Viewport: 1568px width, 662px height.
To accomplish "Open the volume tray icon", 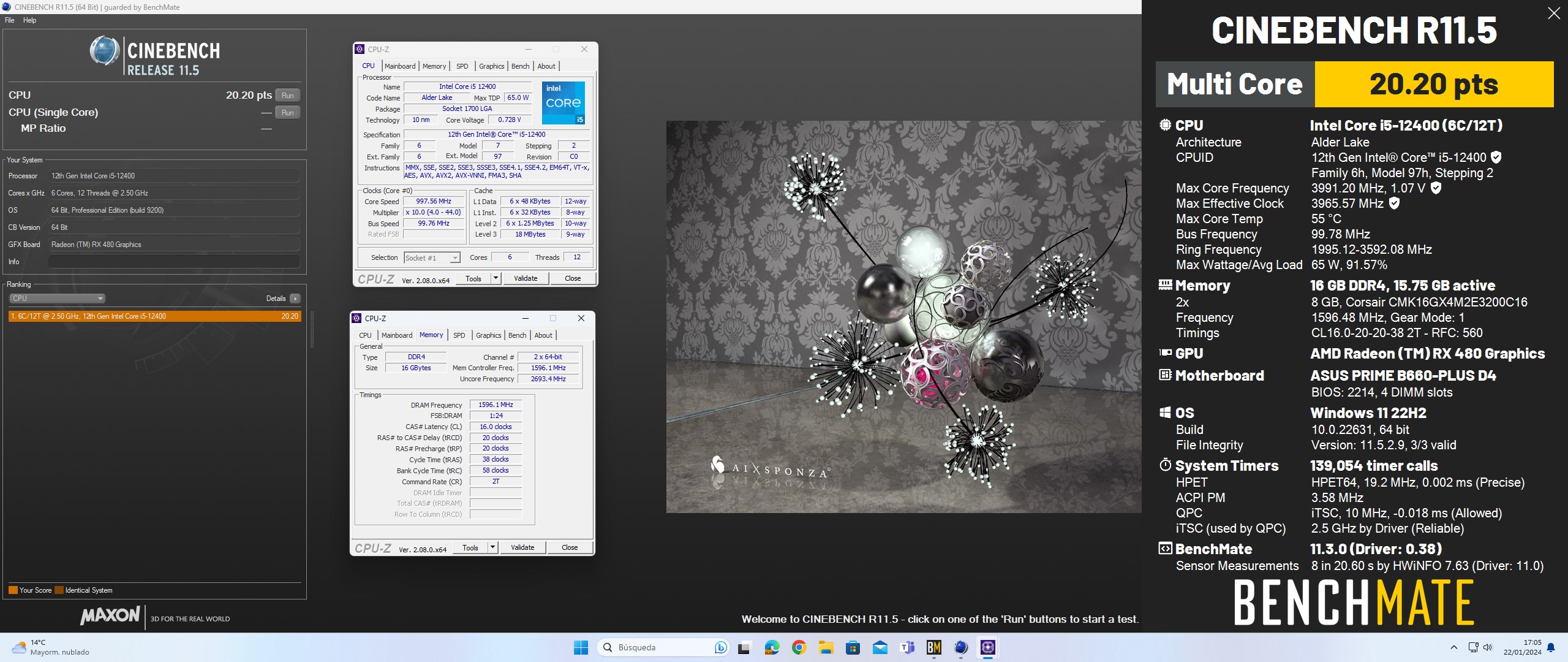I will pyautogui.click(x=1488, y=647).
